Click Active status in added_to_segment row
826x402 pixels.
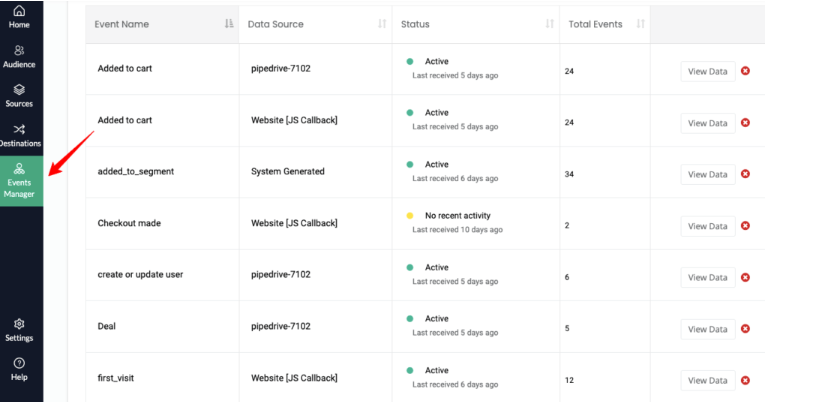tap(436, 164)
